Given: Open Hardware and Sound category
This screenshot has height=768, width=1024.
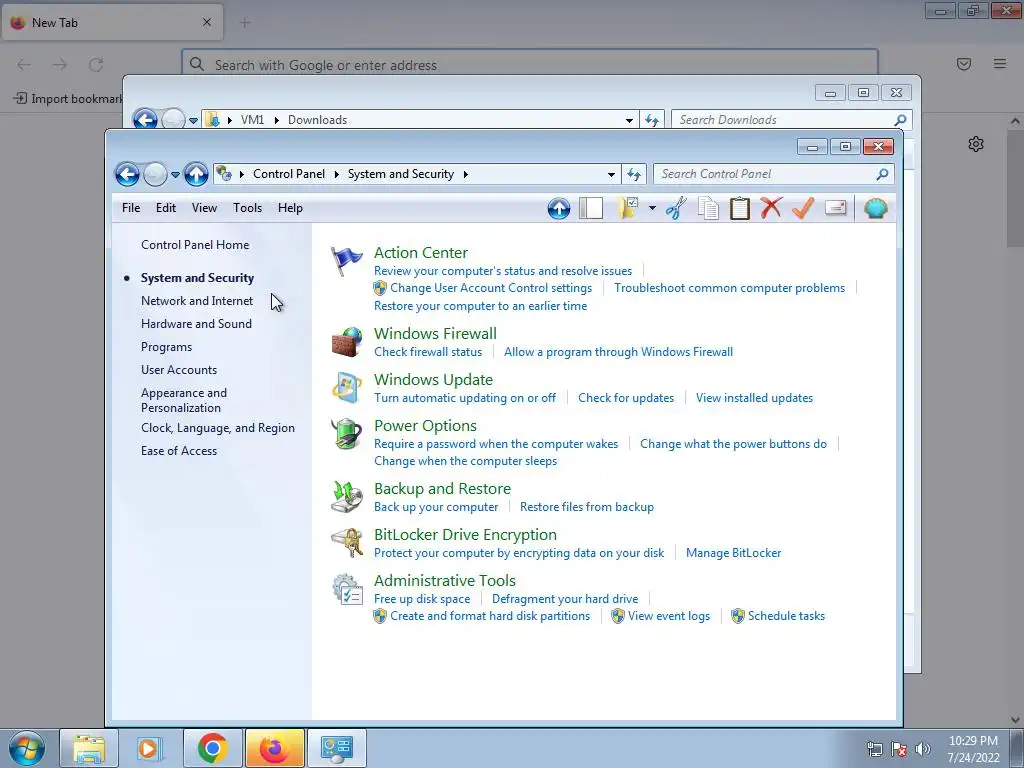Looking at the screenshot, I should click(x=196, y=324).
